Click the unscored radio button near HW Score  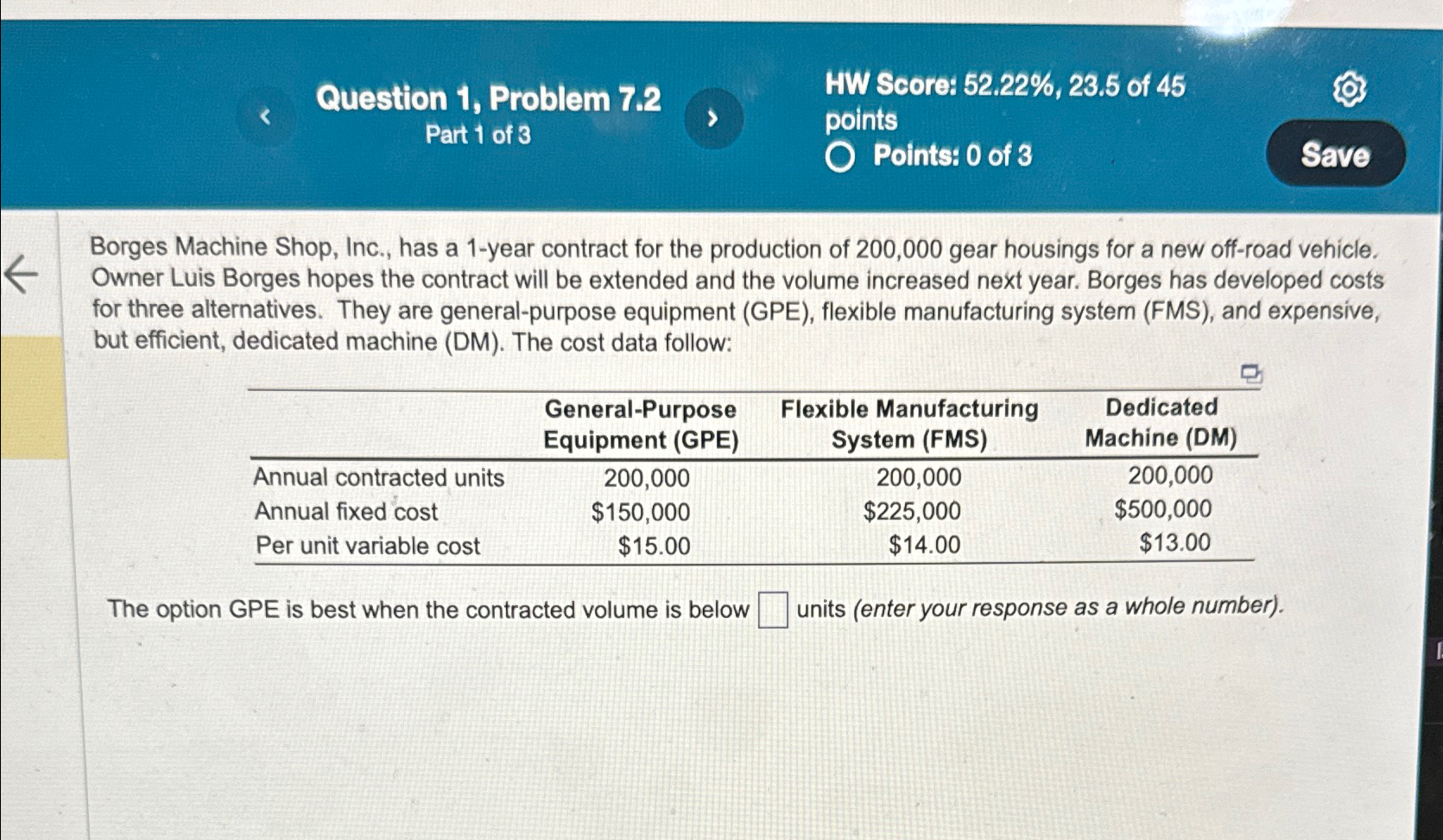pyautogui.click(x=841, y=155)
